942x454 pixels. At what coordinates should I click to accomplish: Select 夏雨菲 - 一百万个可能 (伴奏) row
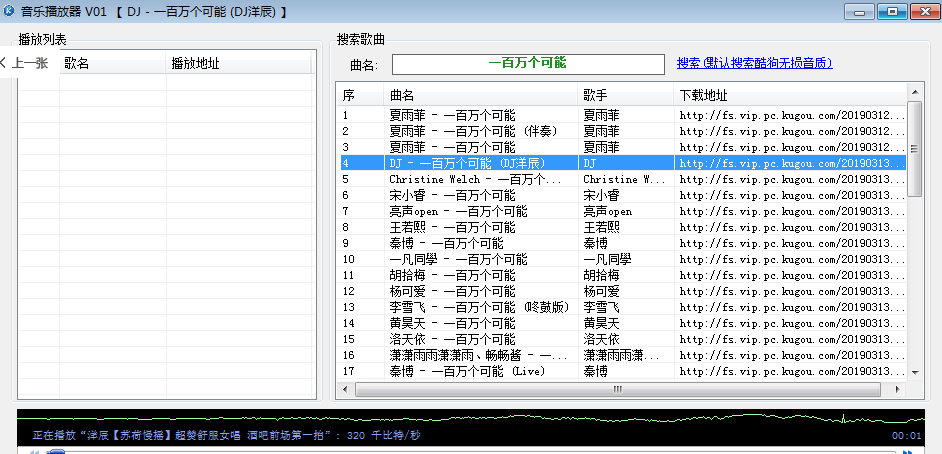[622, 131]
